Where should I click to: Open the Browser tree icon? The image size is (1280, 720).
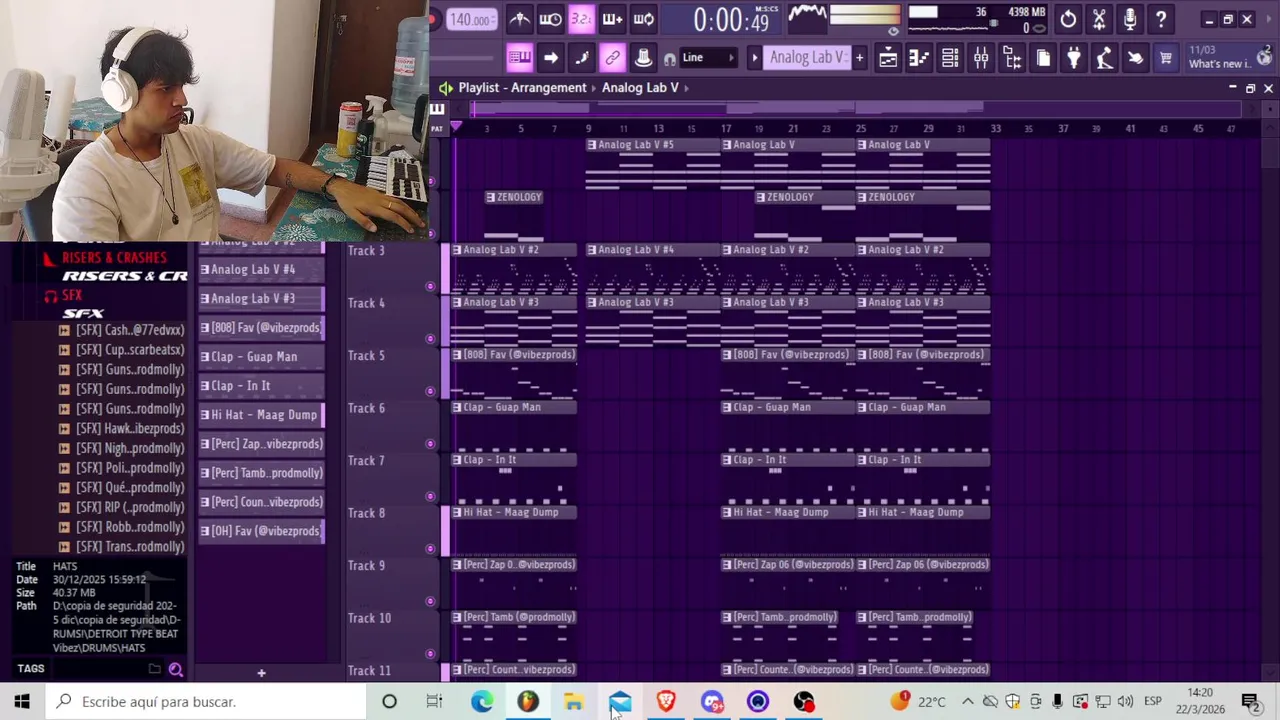click(1012, 59)
